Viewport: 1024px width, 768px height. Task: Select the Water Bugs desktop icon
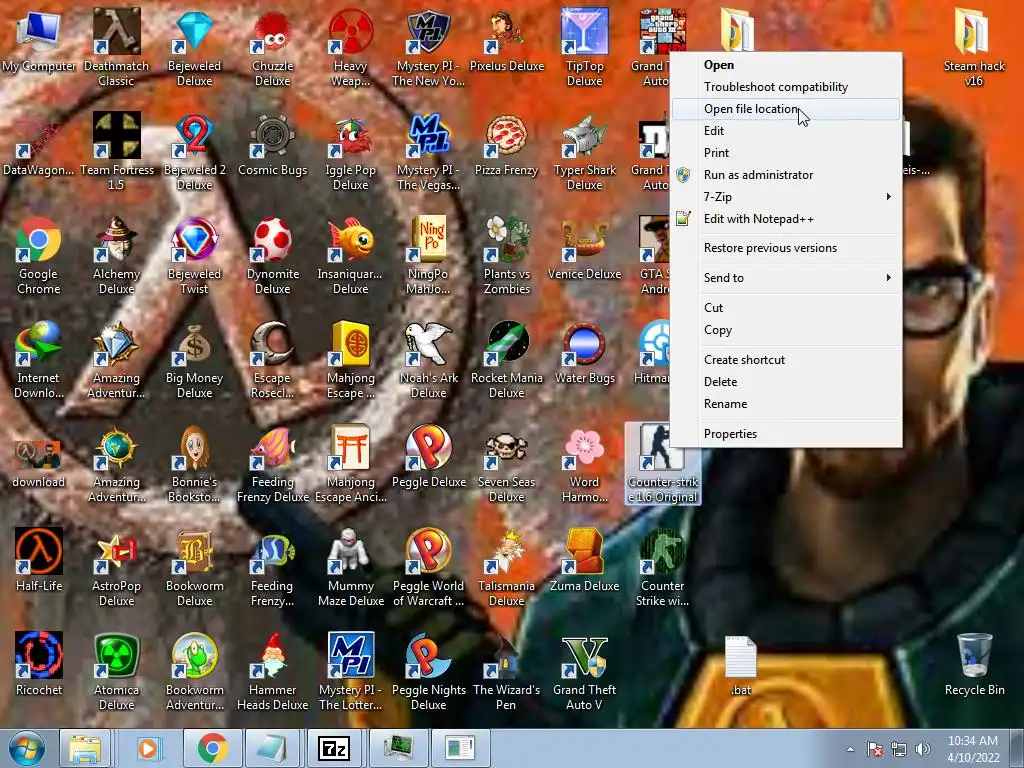tap(584, 343)
